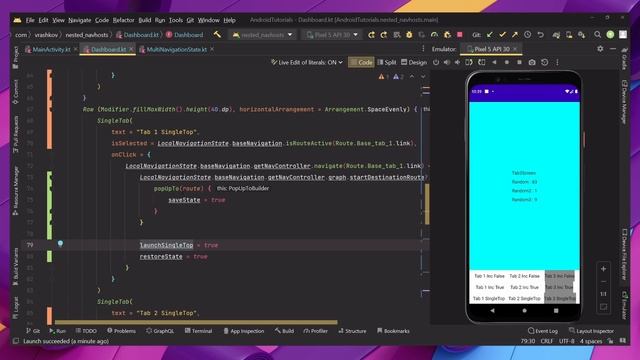Open the Profiler tool window
Image resolution: width=640 pixels, height=360 pixels.
[x=316, y=331]
